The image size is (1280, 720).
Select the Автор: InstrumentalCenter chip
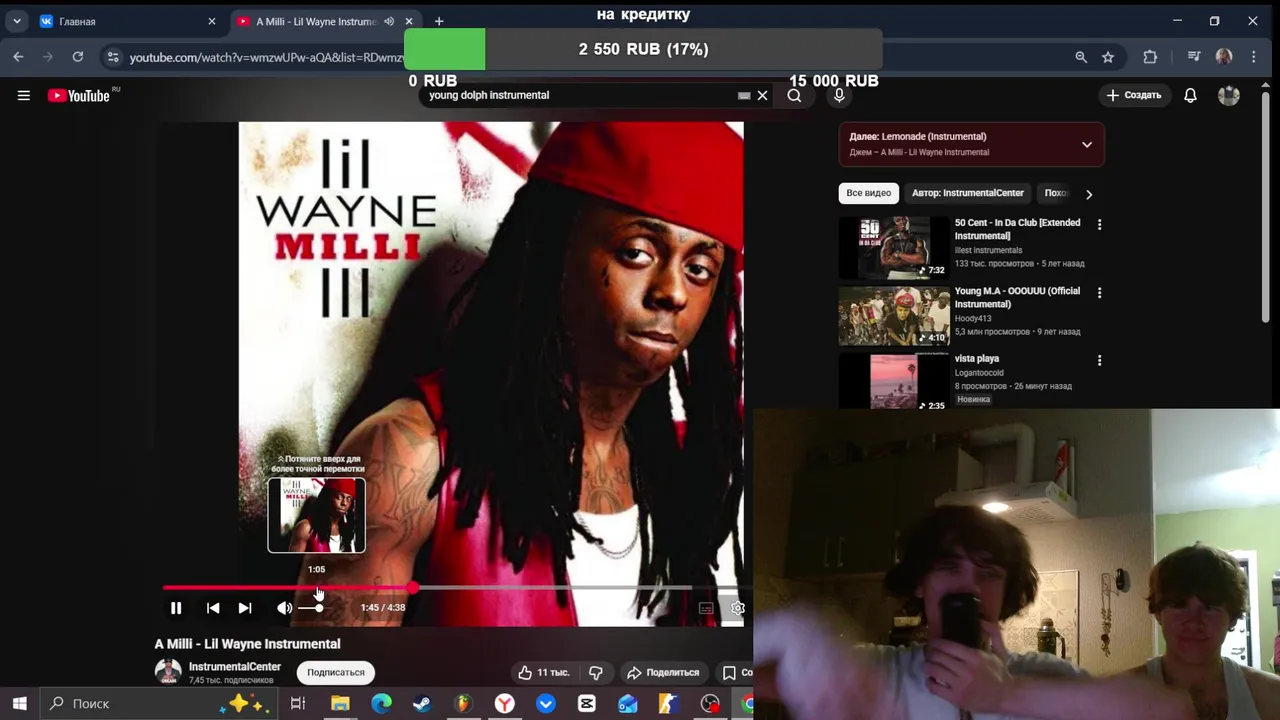[968, 193]
